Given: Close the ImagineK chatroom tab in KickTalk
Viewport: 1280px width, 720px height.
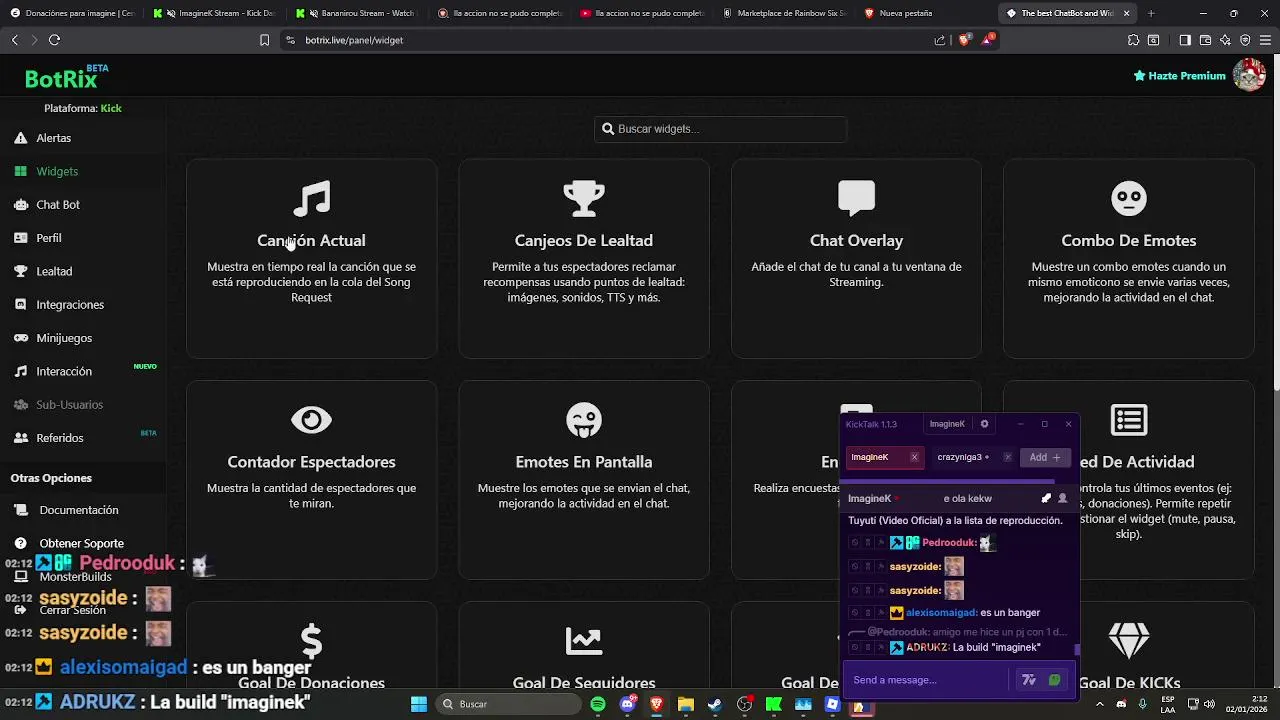Looking at the screenshot, I should (x=914, y=457).
